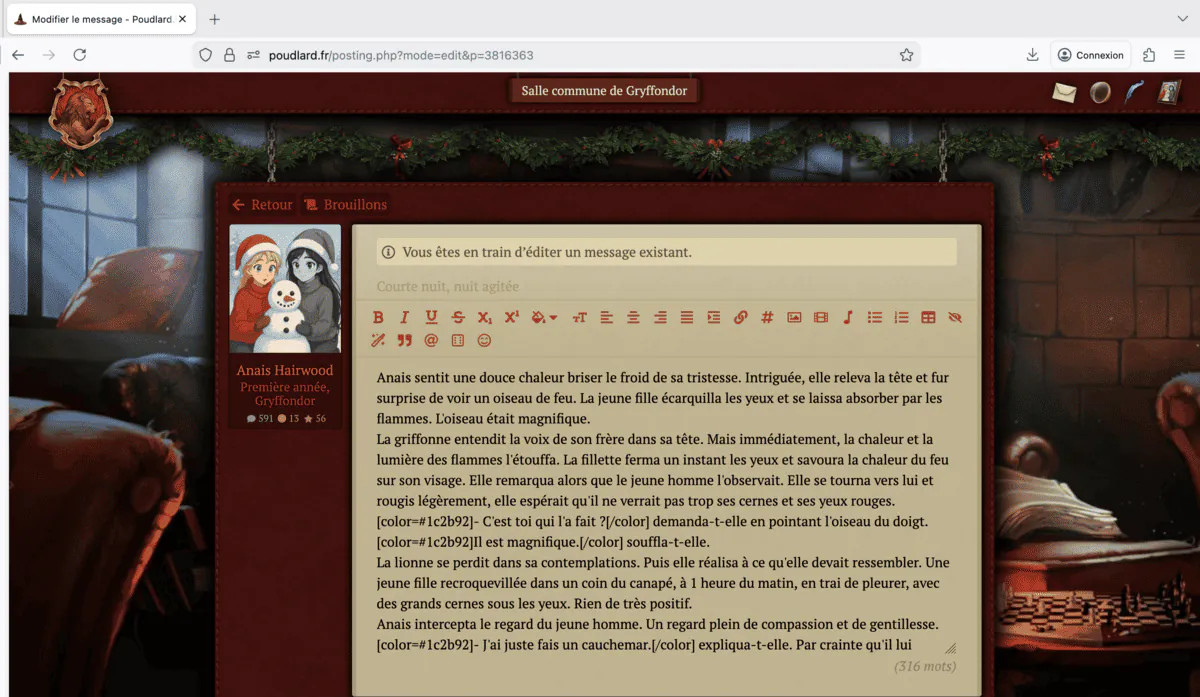Open private messages envelope icon
The height and width of the screenshot is (697, 1200).
click(1064, 93)
